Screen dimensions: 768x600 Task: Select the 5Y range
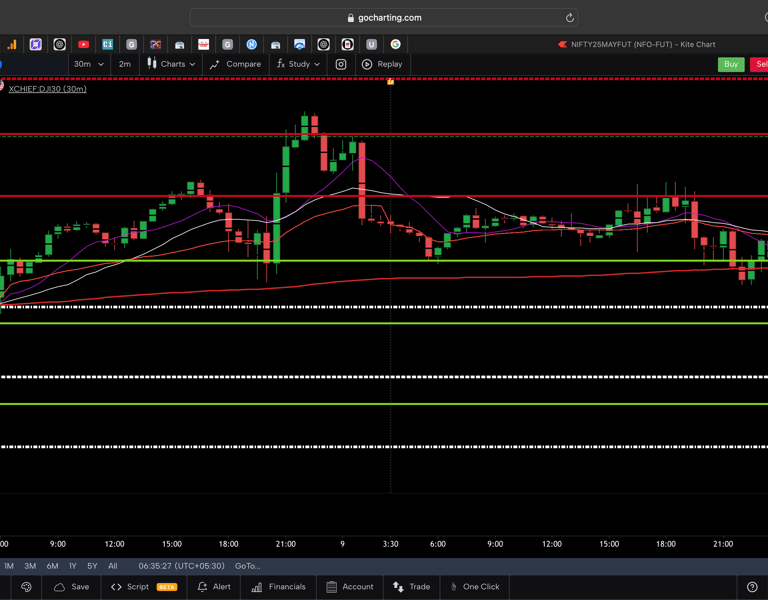coord(92,566)
